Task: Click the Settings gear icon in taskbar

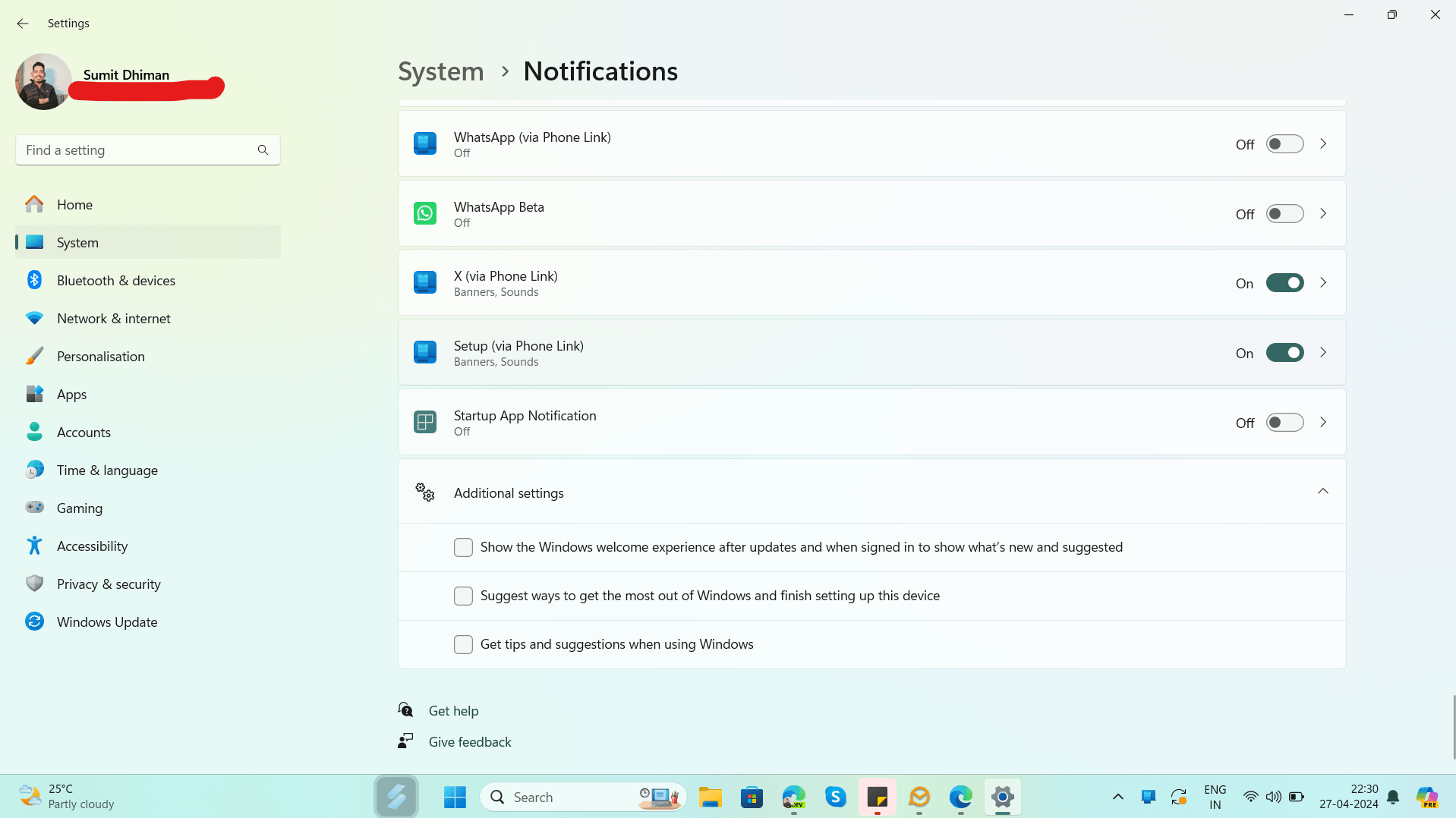Action: (1003, 797)
